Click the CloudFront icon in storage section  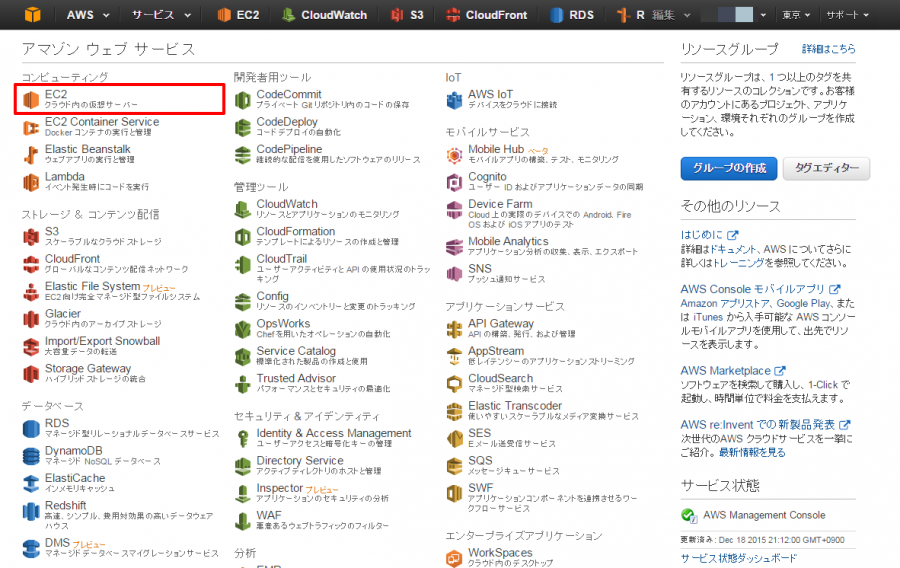31,264
